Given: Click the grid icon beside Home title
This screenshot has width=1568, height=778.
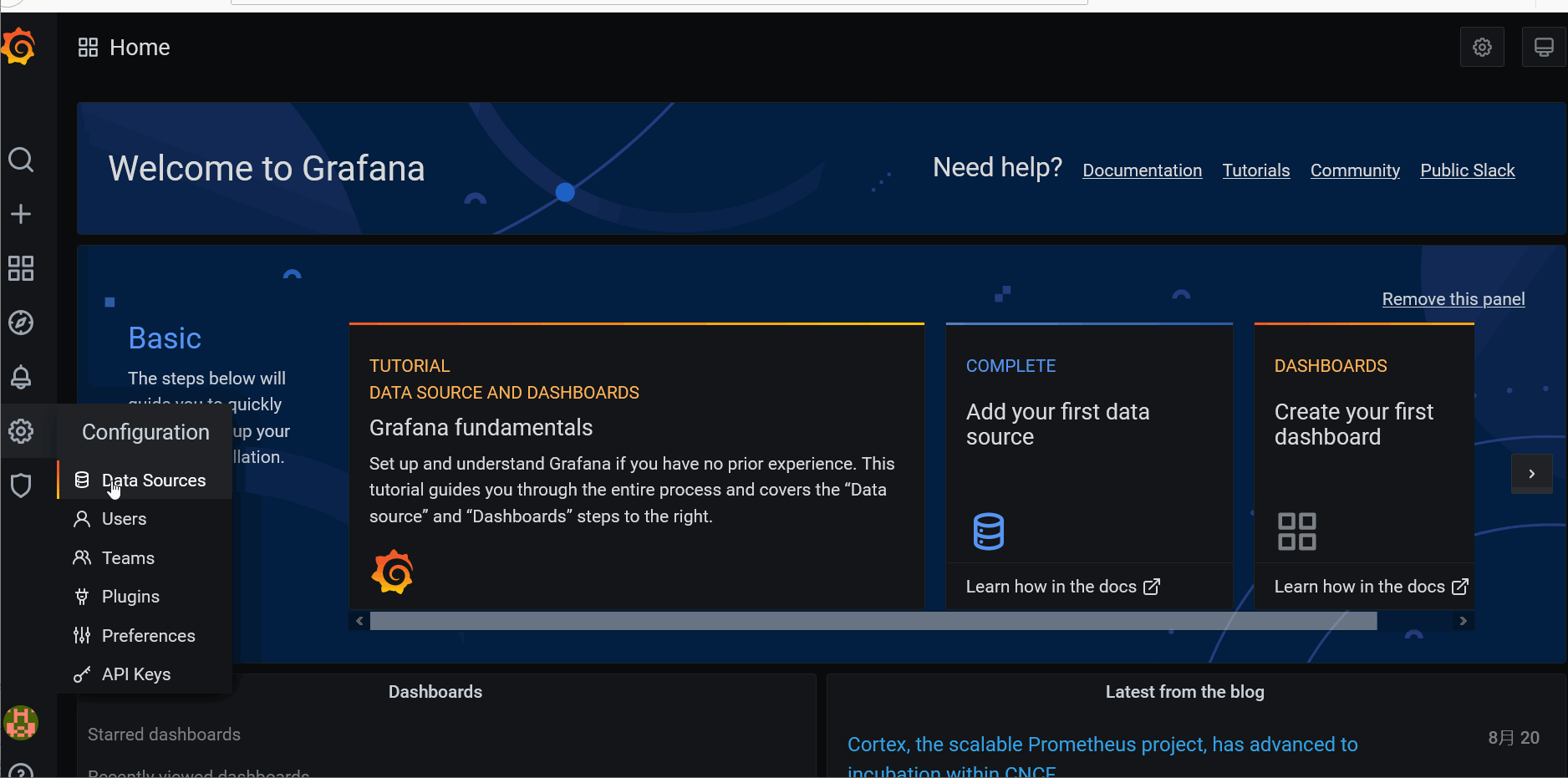Looking at the screenshot, I should [x=89, y=48].
